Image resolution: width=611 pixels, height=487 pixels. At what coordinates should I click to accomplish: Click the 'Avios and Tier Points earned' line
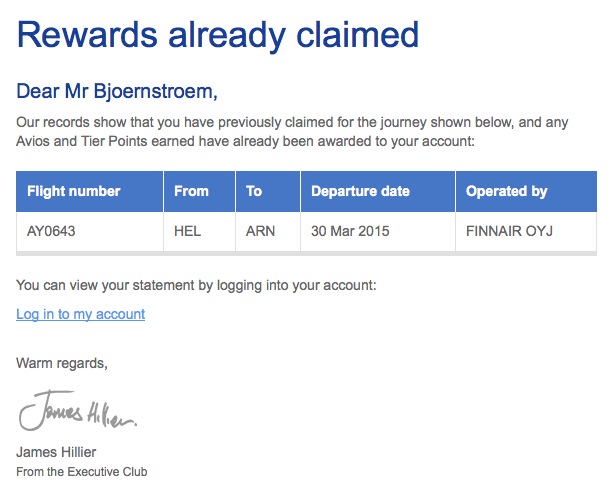[245, 141]
